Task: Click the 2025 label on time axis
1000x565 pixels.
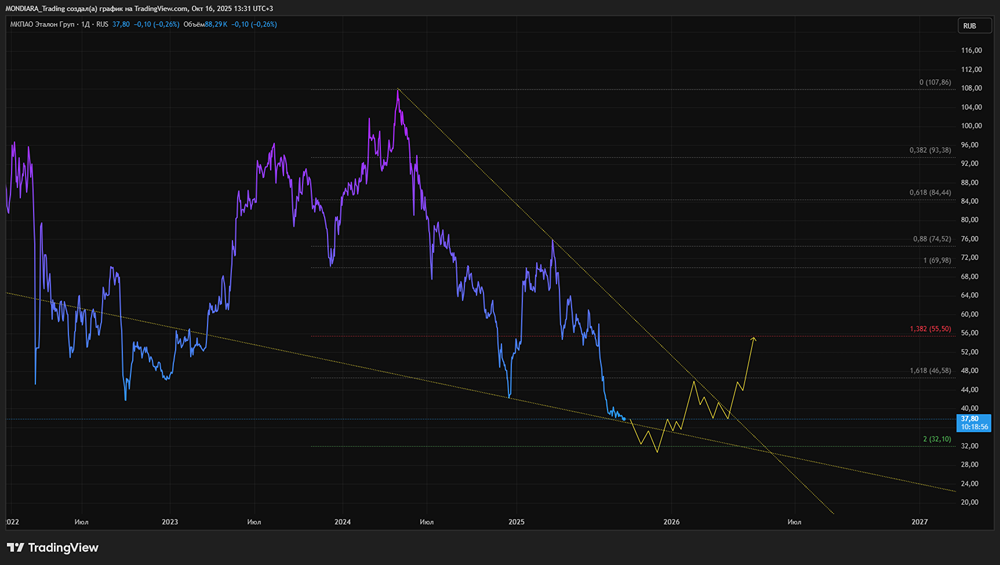Action: coord(517,522)
